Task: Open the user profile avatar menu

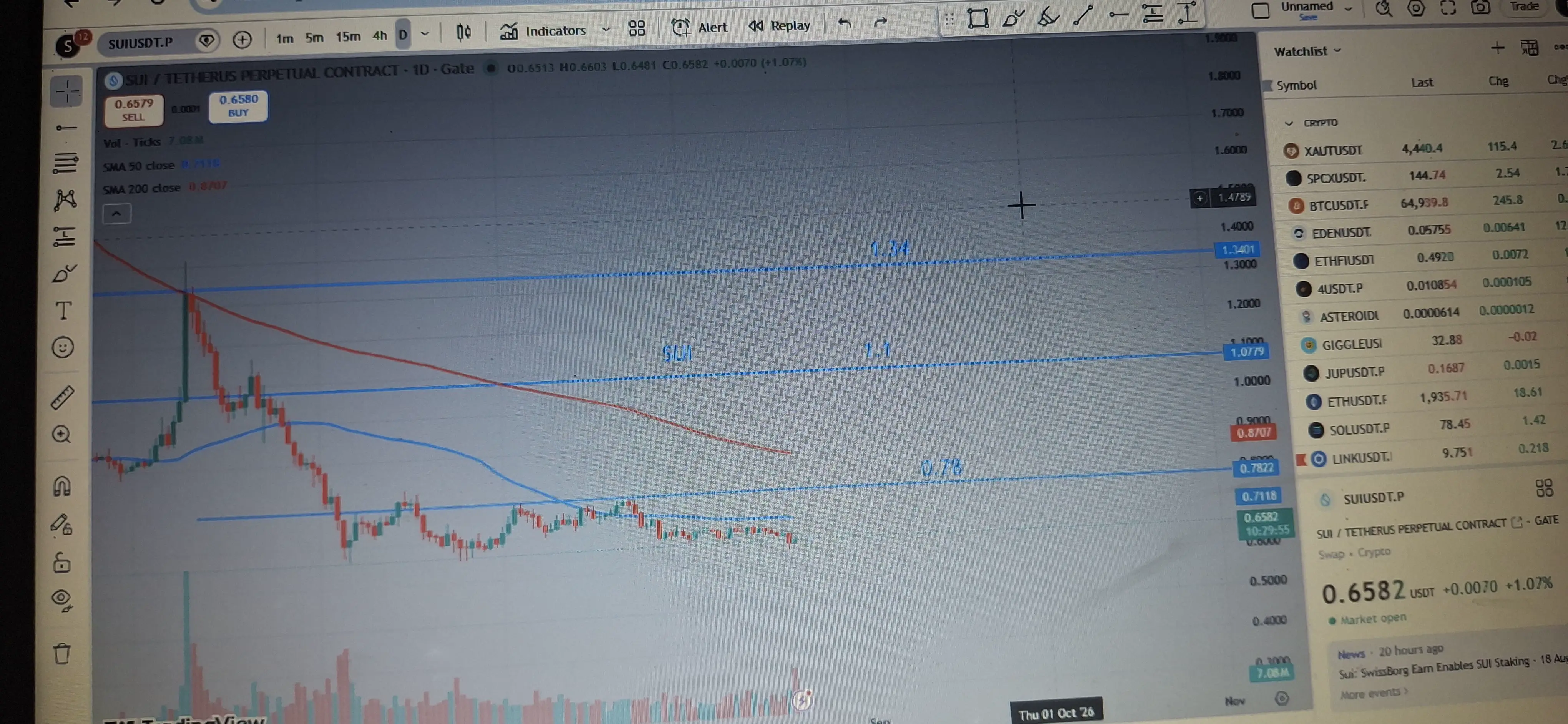Action: click(68, 46)
